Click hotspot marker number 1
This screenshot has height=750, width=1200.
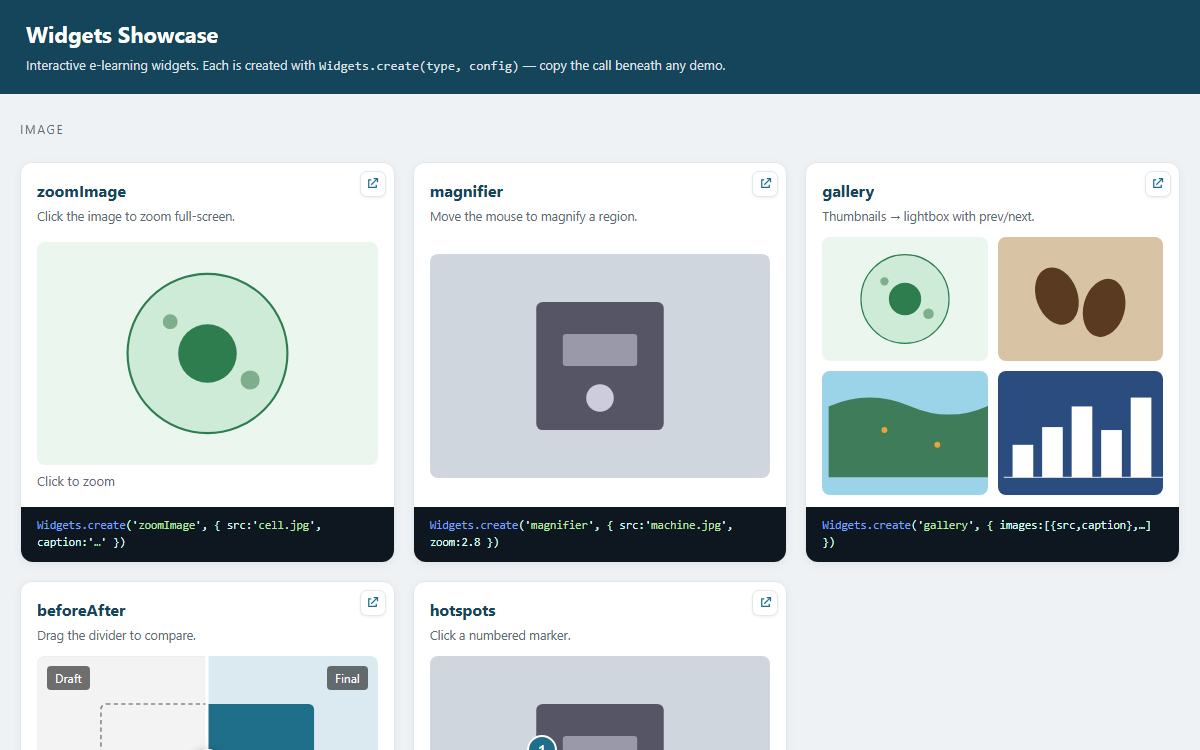point(541,744)
